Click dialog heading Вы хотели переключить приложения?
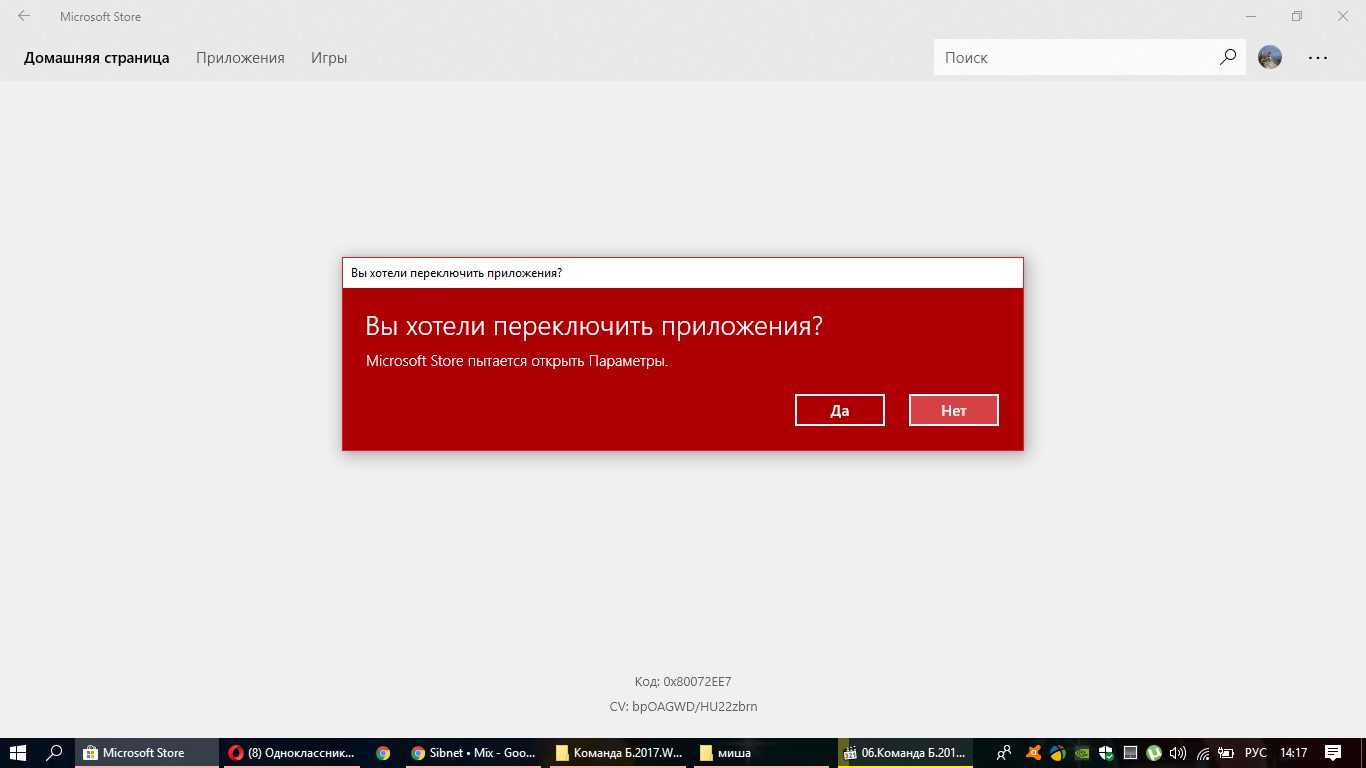The height and width of the screenshot is (768, 1366). [594, 326]
